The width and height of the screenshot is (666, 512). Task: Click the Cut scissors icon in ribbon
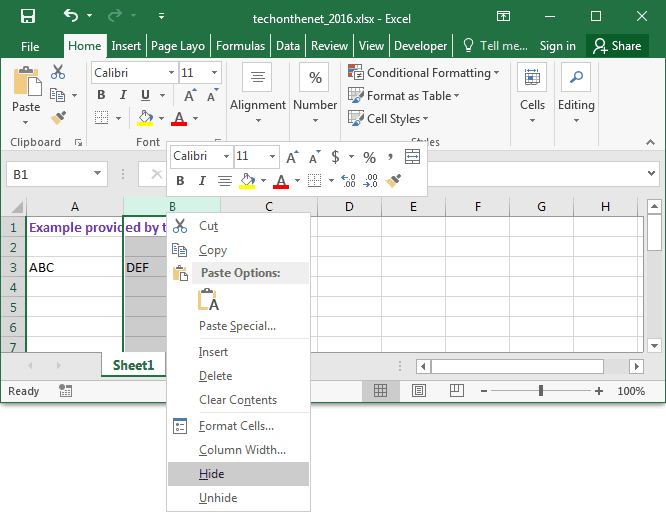click(58, 73)
